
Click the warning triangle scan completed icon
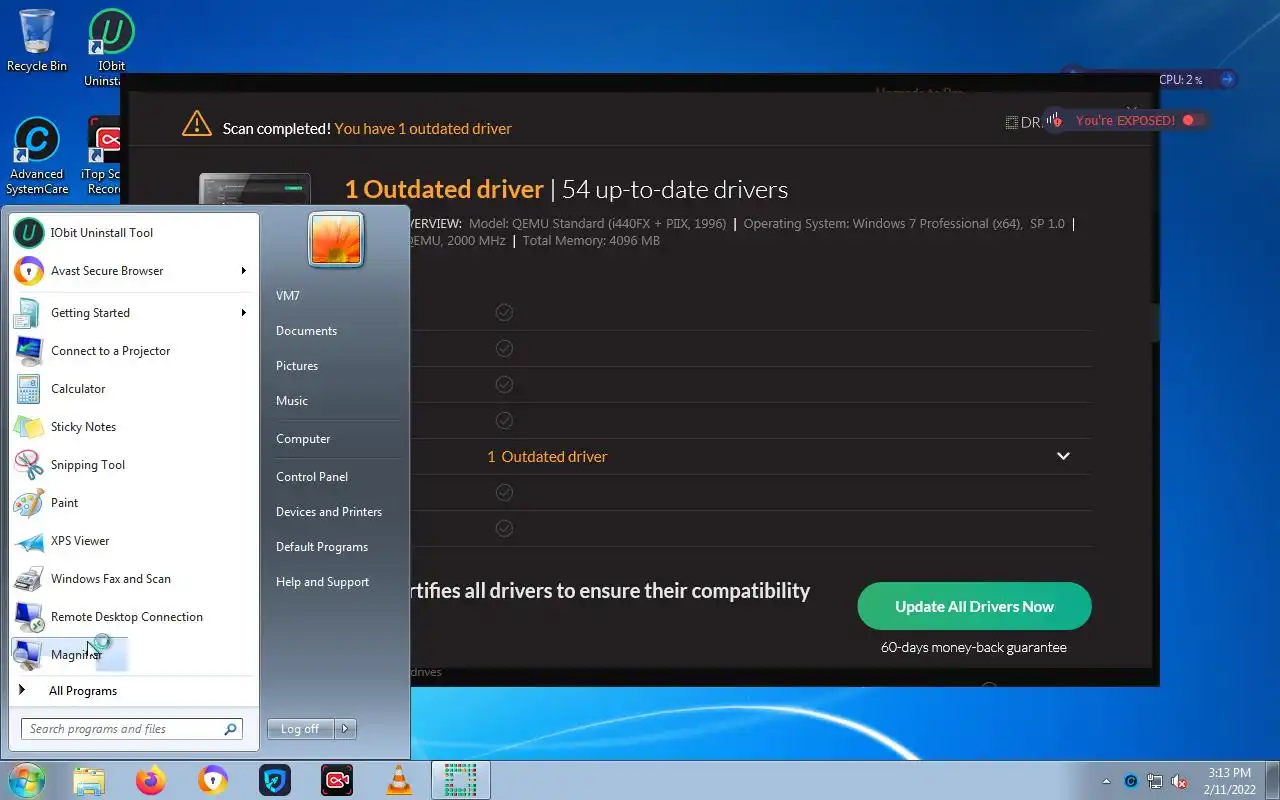pyautogui.click(x=197, y=124)
